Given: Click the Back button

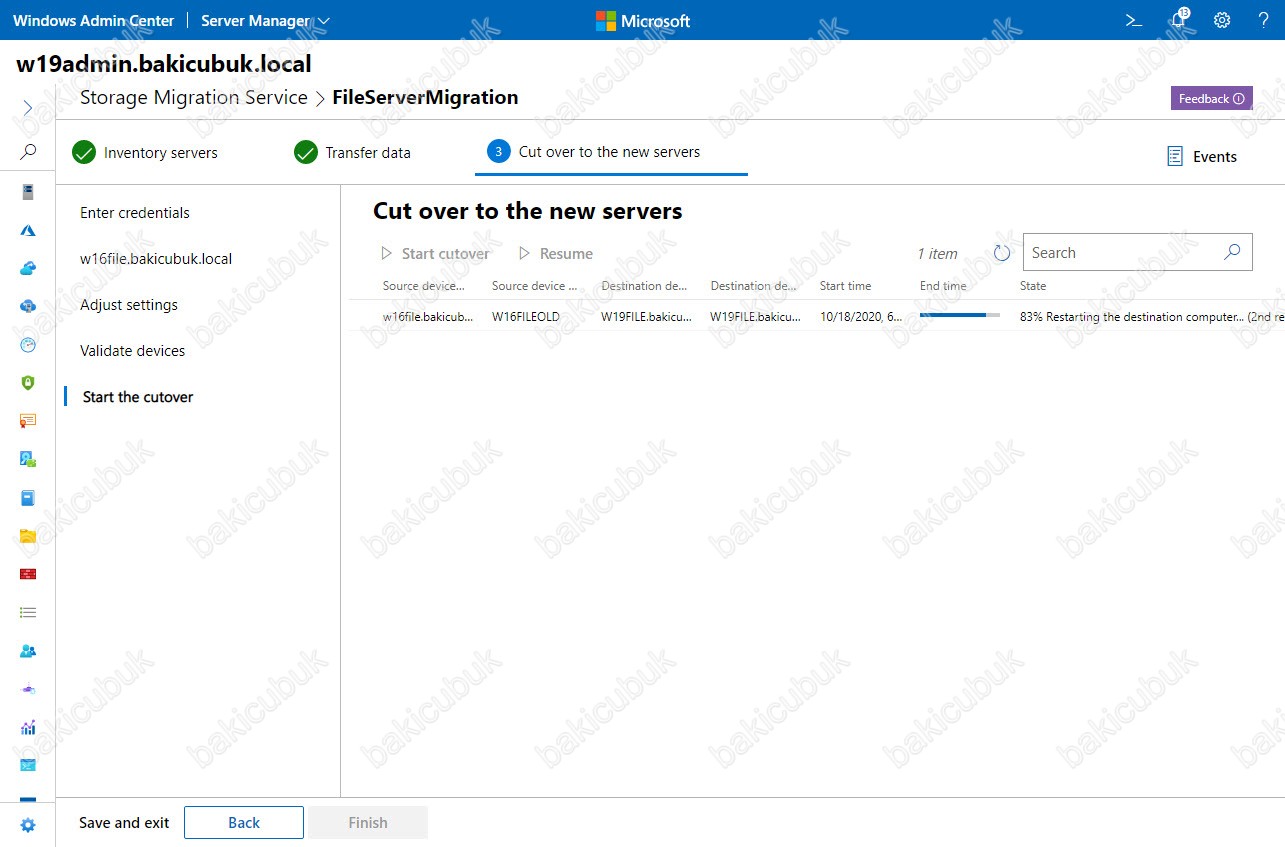Looking at the screenshot, I should point(244,823).
